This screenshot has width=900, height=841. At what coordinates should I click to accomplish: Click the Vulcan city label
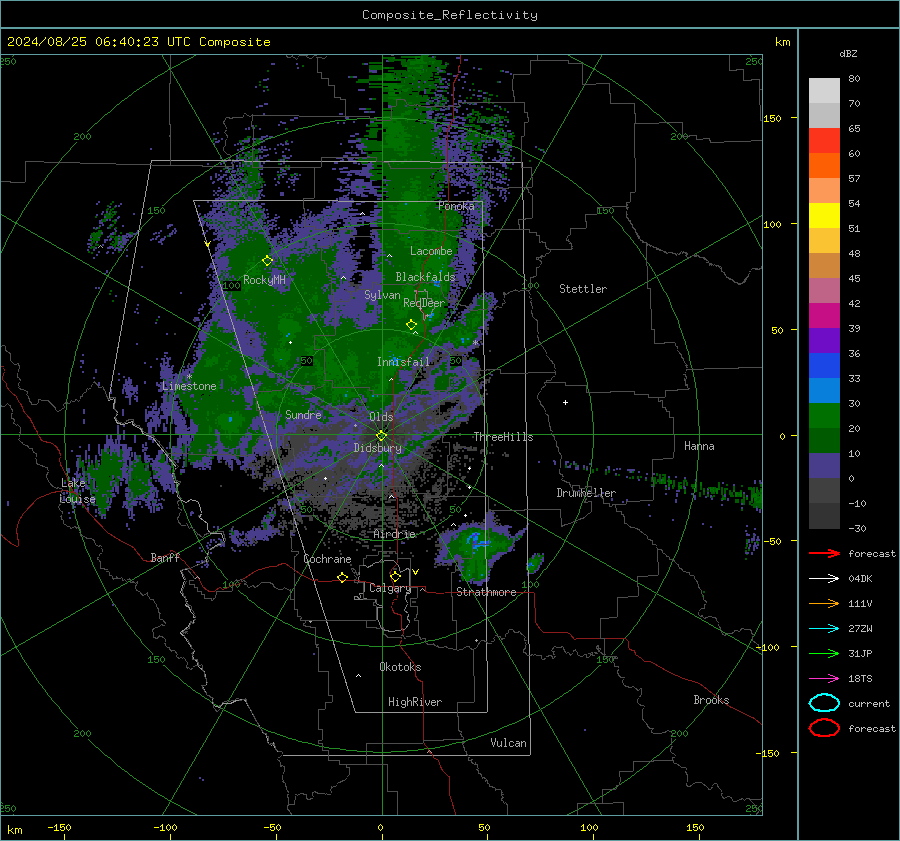pyautogui.click(x=509, y=743)
